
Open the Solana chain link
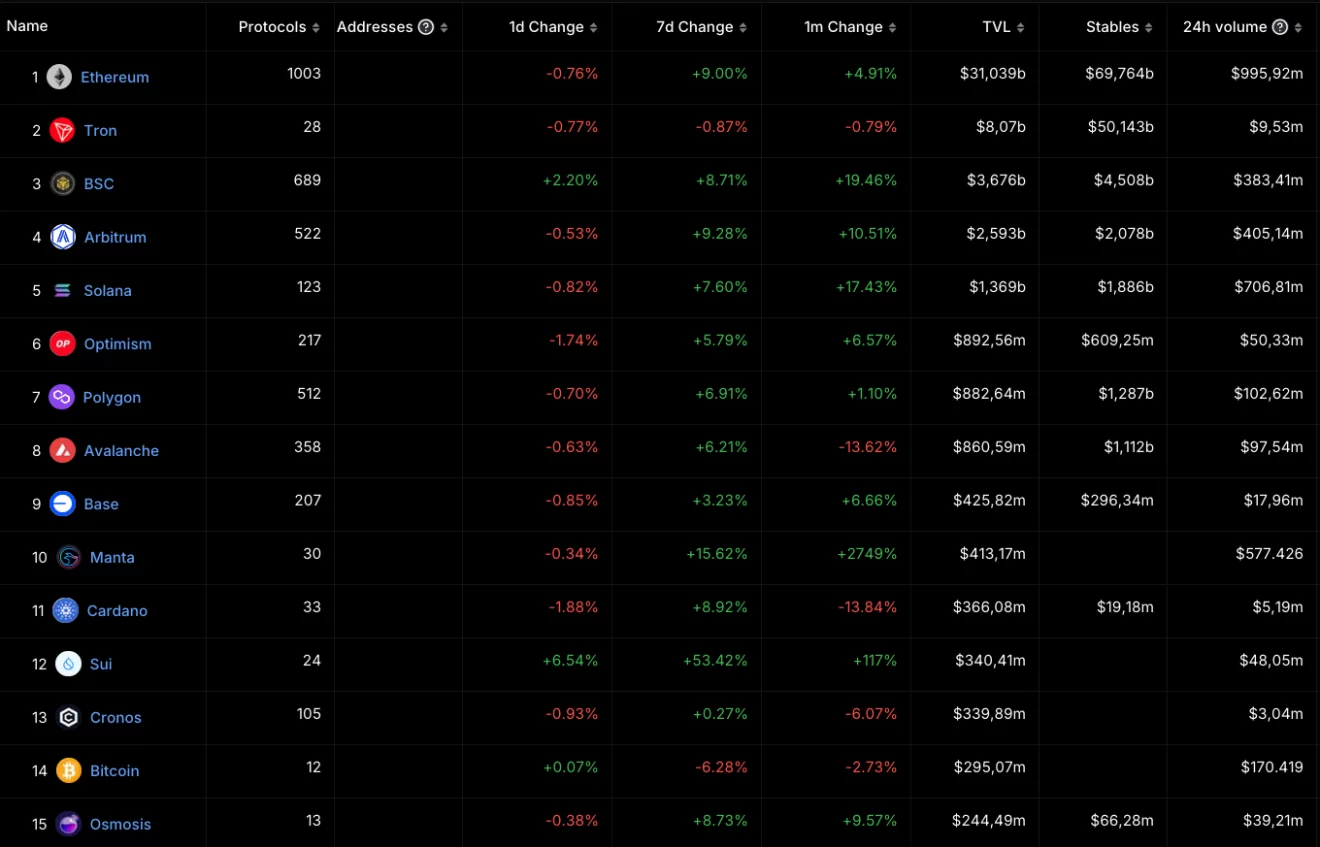click(107, 291)
